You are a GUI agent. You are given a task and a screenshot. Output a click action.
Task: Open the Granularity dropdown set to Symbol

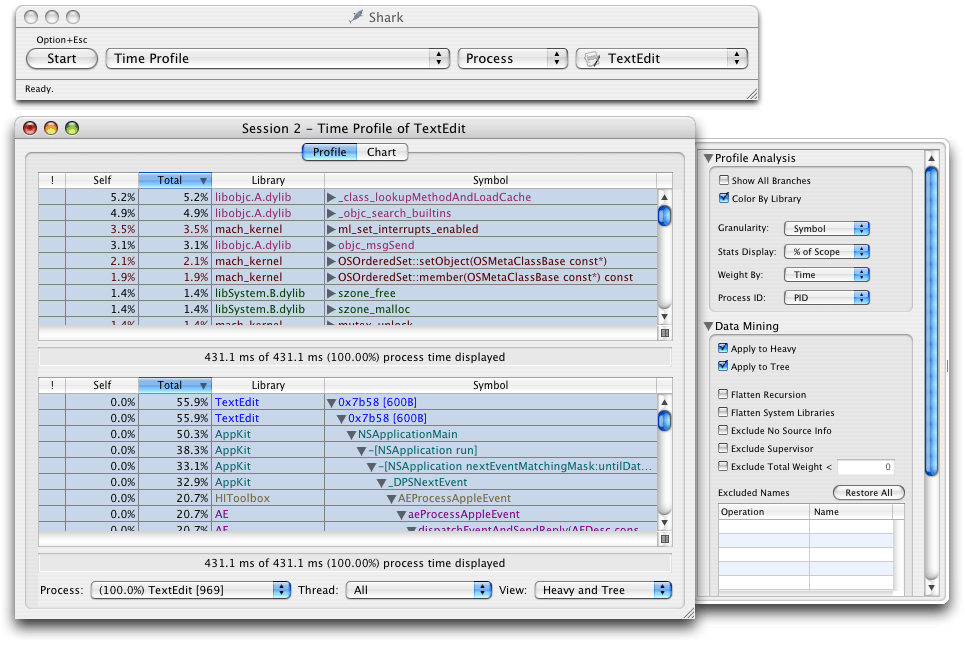click(x=827, y=228)
